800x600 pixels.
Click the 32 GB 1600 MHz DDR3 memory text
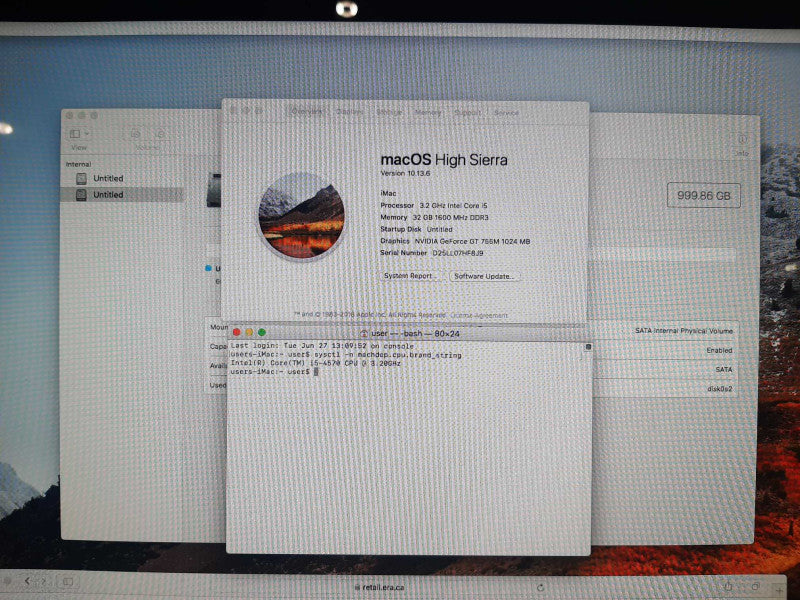point(451,217)
